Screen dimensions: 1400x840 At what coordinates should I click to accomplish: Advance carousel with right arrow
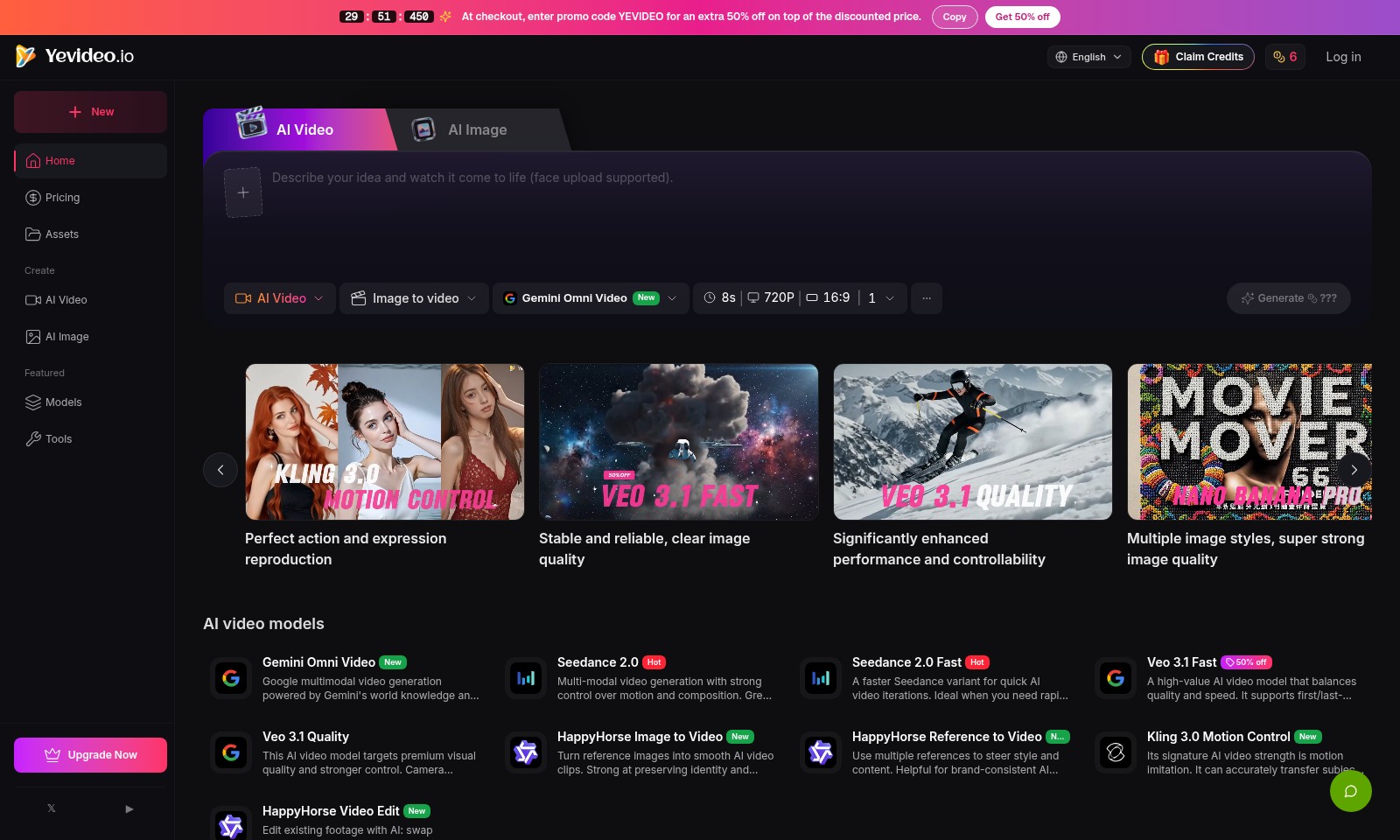point(1354,470)
